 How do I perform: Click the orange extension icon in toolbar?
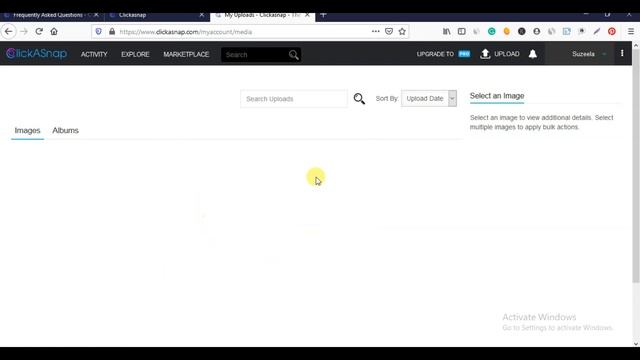pos(507,31)
